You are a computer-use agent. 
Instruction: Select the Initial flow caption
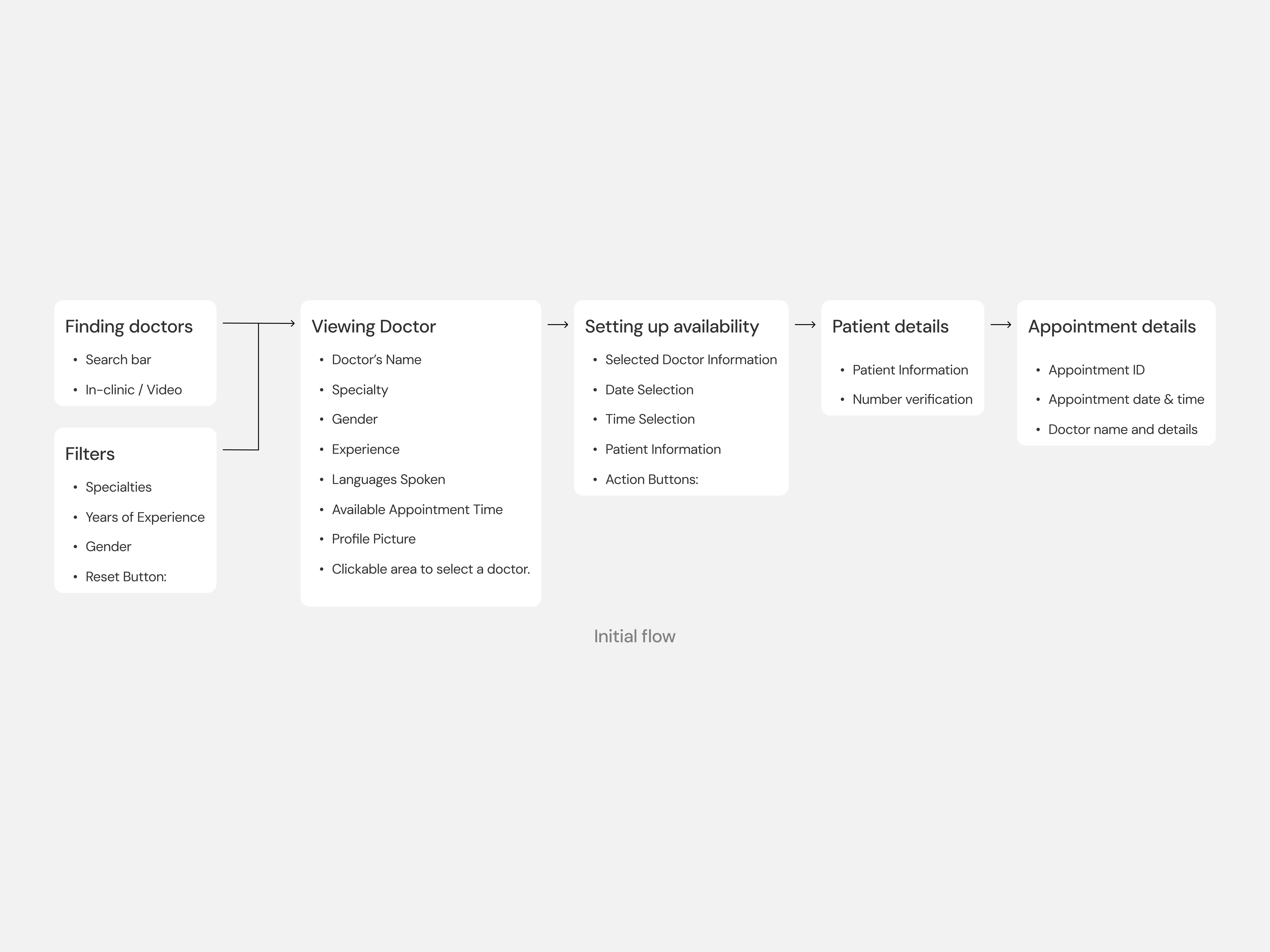click(634, 636)
